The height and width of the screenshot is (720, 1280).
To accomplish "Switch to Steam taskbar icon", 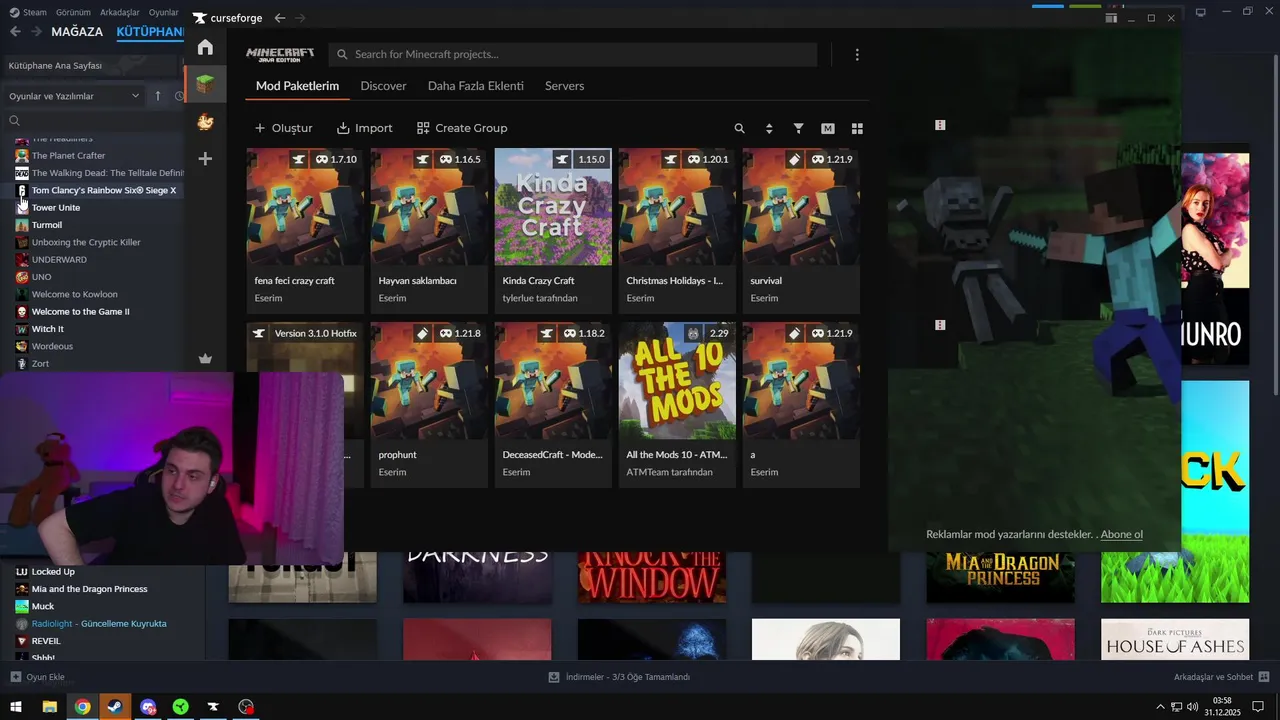I will click(x=115, y=707).
